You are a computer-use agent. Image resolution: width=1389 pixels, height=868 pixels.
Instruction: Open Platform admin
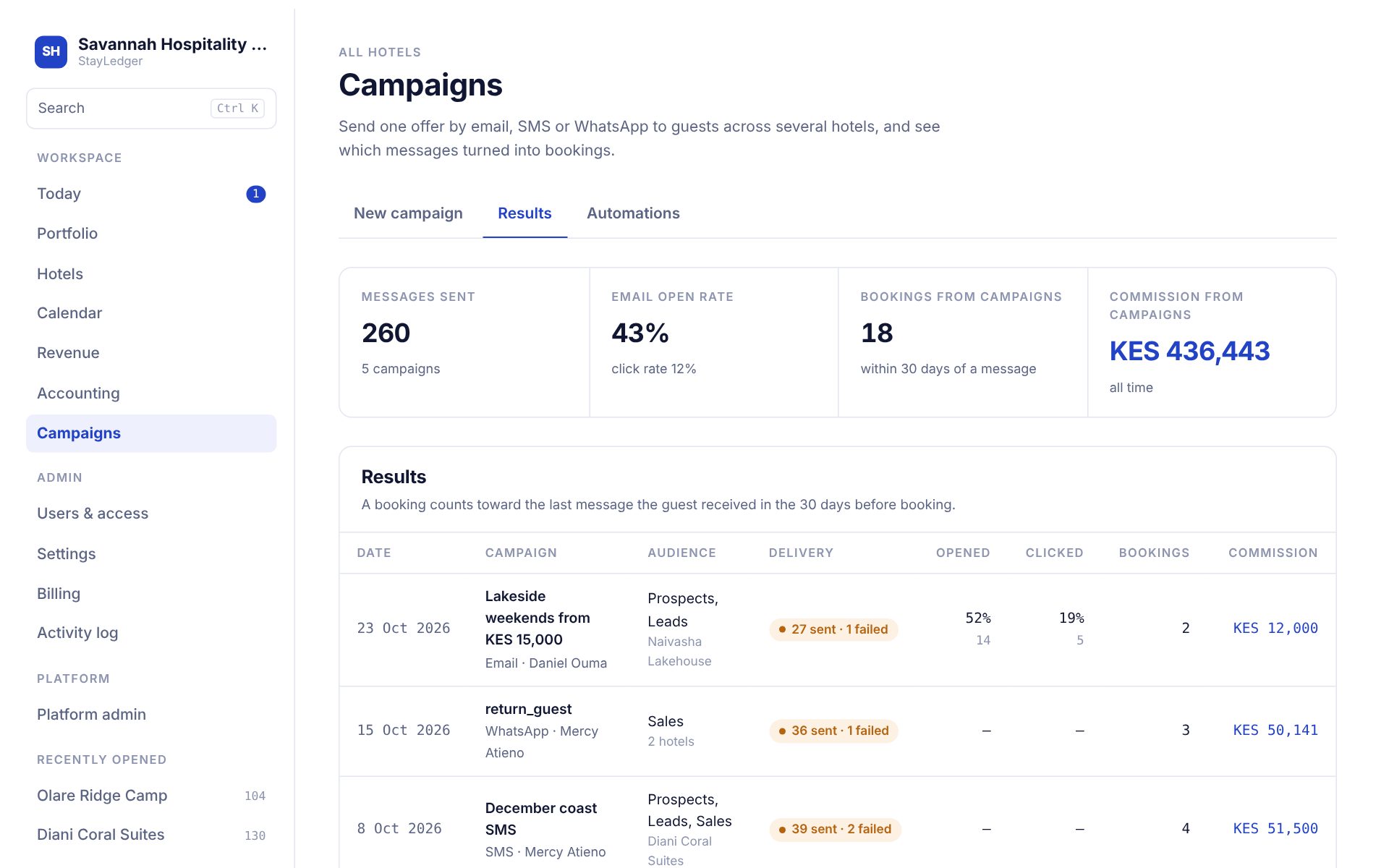click(x=151, y=715)
